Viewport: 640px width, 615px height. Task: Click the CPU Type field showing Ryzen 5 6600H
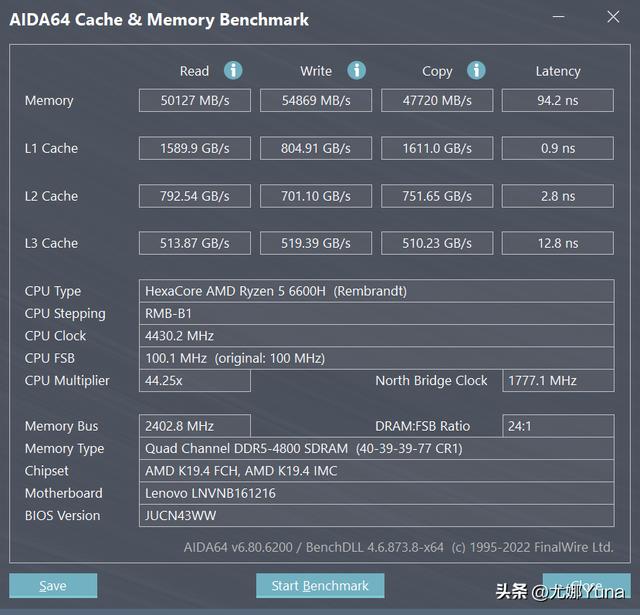376,291
